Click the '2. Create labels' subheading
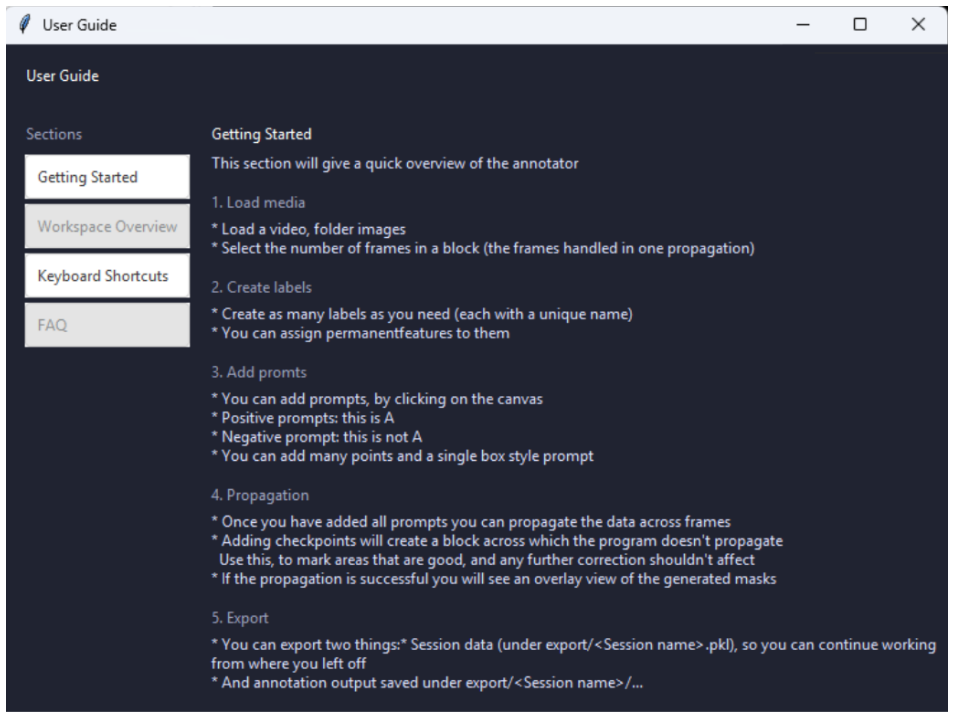The image size is (954, 718). [262, 287]
